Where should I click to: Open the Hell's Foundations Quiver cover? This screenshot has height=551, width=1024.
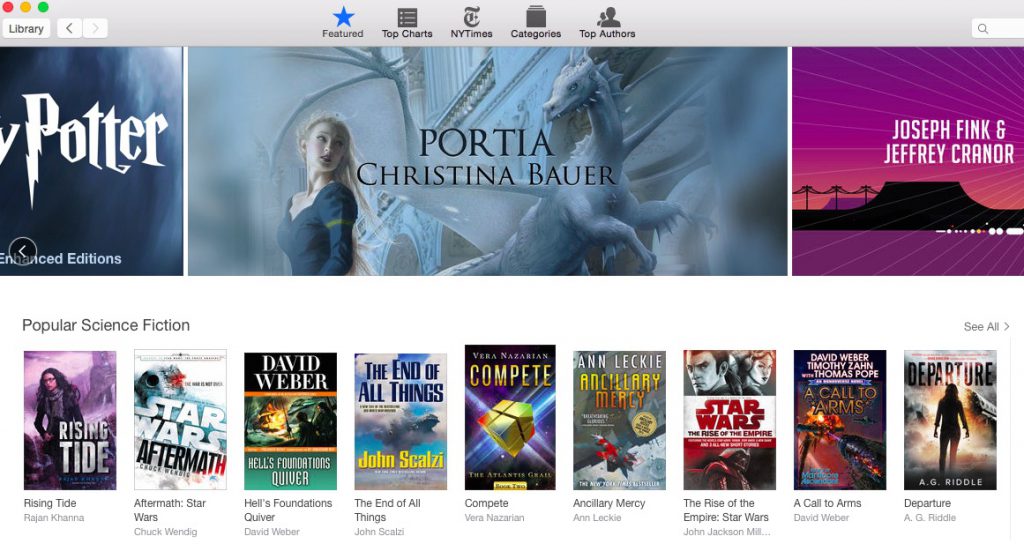291,422
